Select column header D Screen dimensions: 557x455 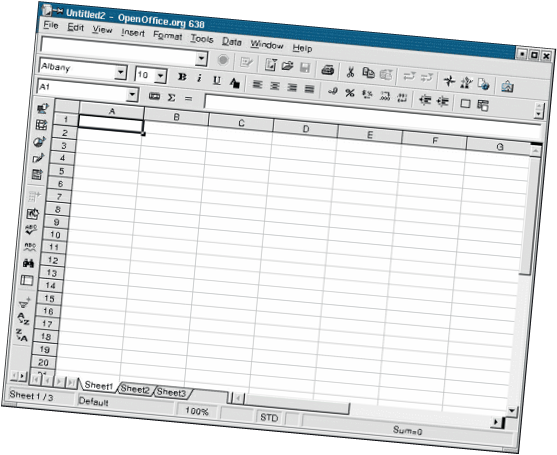click(x=305, y=129)
